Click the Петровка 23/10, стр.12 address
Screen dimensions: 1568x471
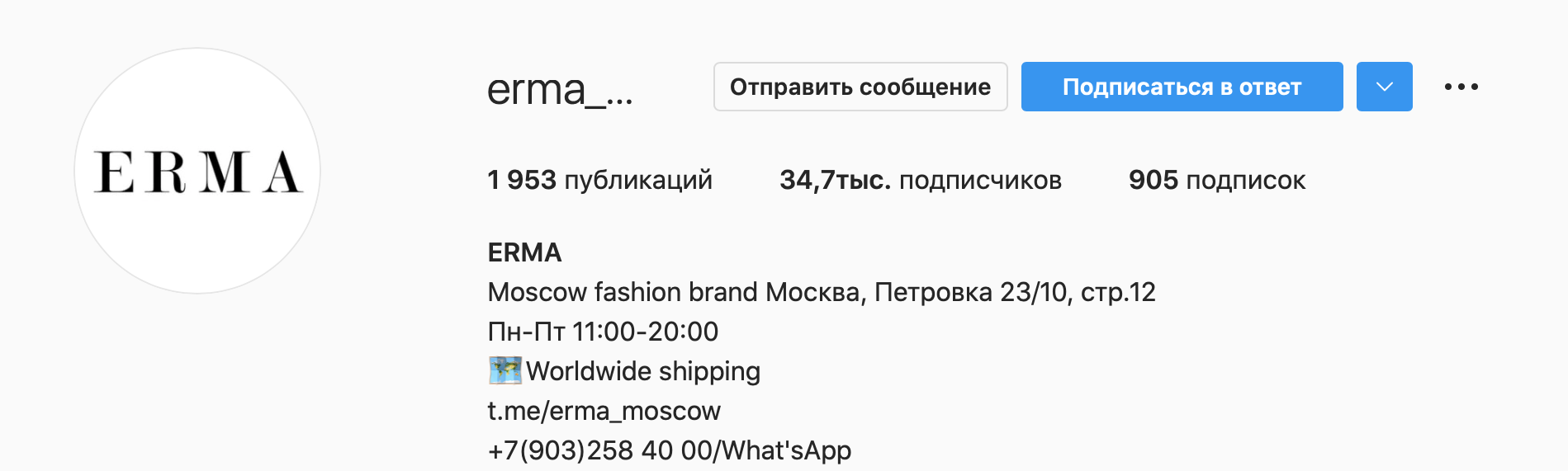pos(1014,292)
